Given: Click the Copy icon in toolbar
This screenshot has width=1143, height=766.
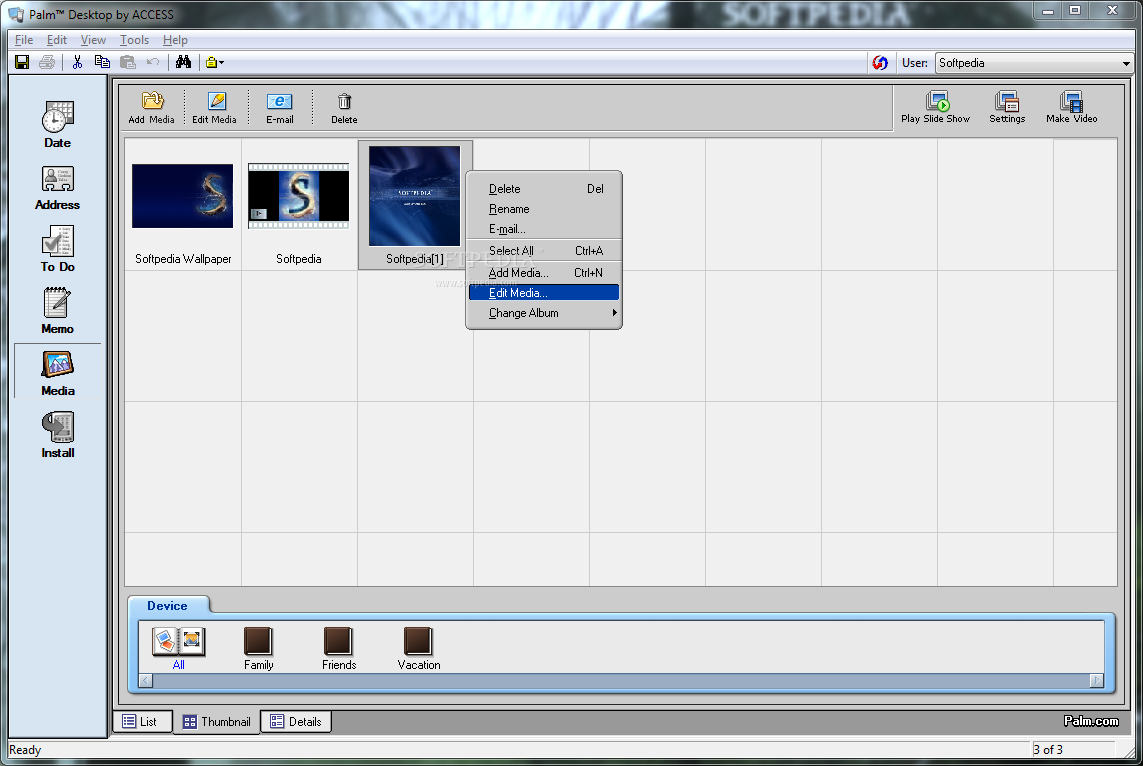Looking at the screenshot, I should point(102,63).
